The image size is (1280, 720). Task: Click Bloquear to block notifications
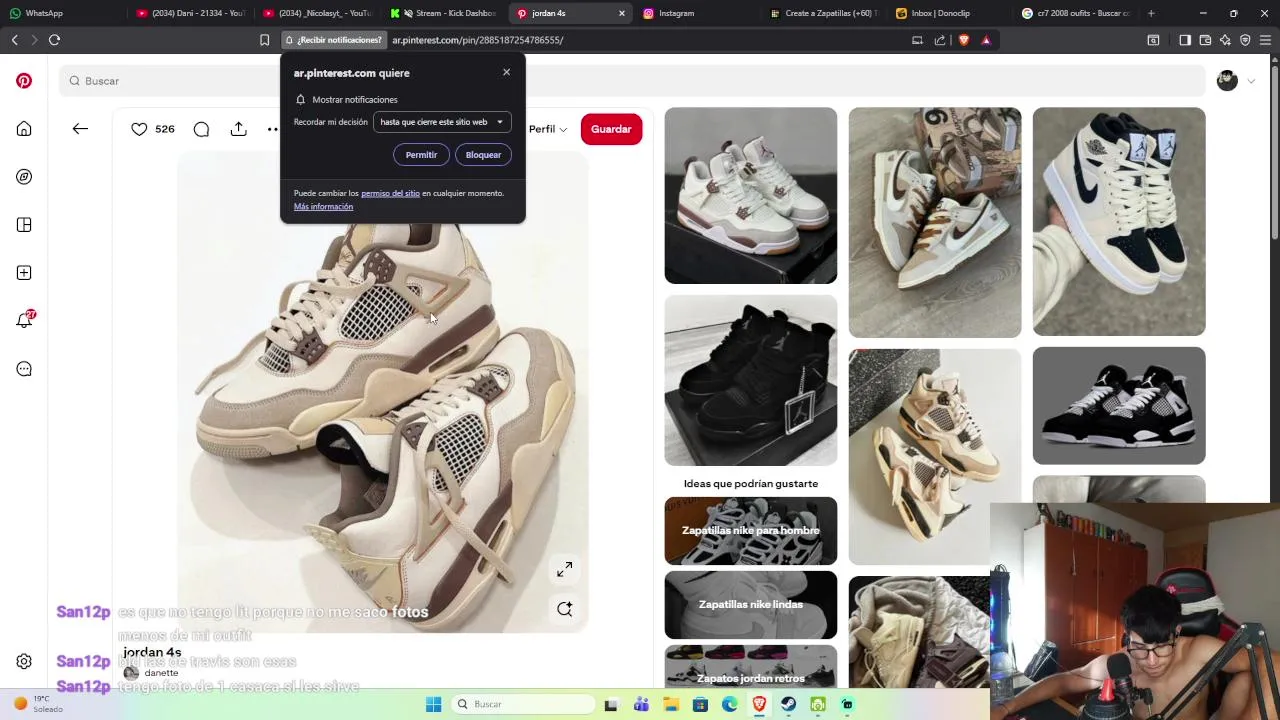click(483, 155)
